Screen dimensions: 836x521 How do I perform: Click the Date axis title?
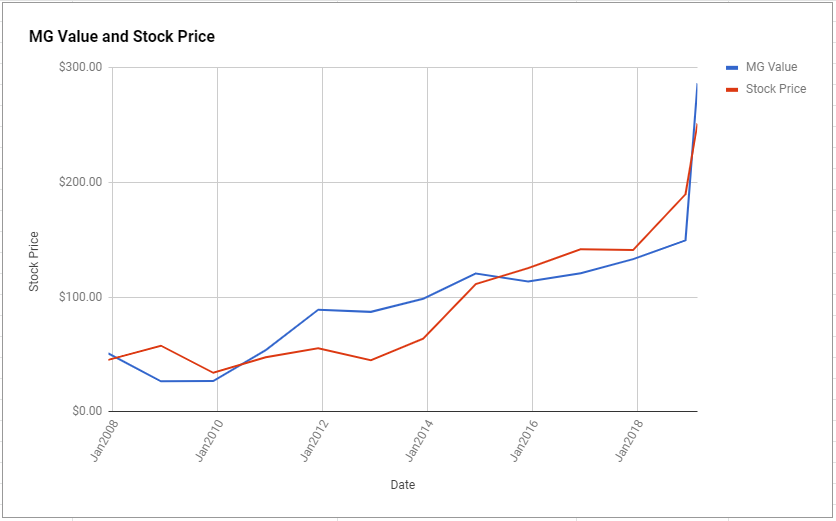coord(403,485)
